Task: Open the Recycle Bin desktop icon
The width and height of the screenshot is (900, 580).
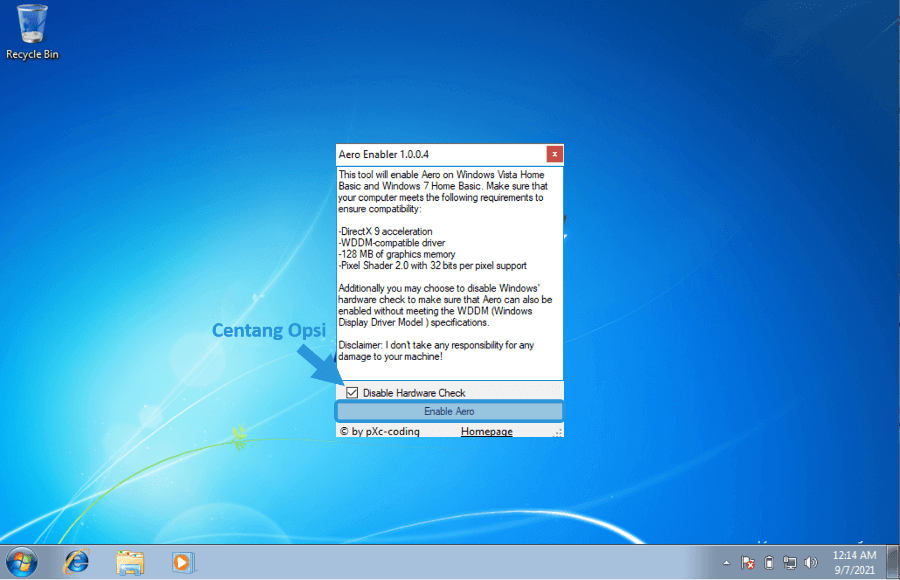Action: [x=32, y=32]
